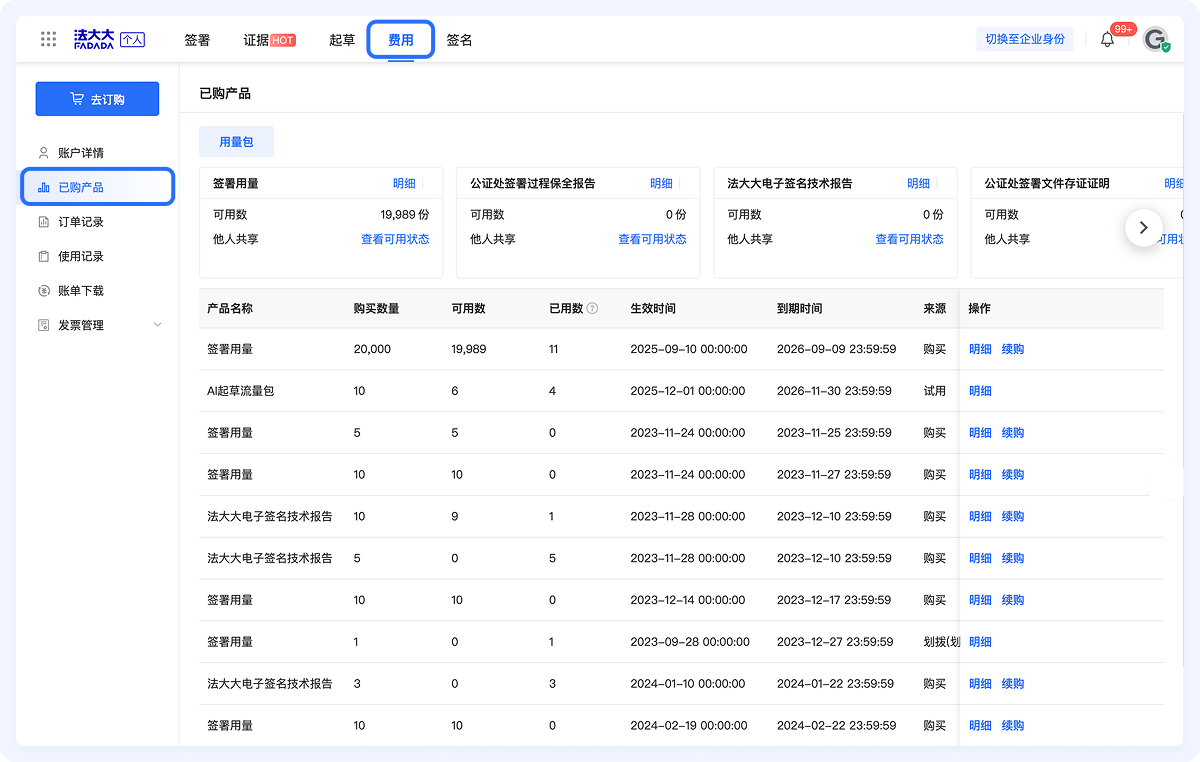
Task: Select the 用量包 tab chip
Action: (236, 142)
